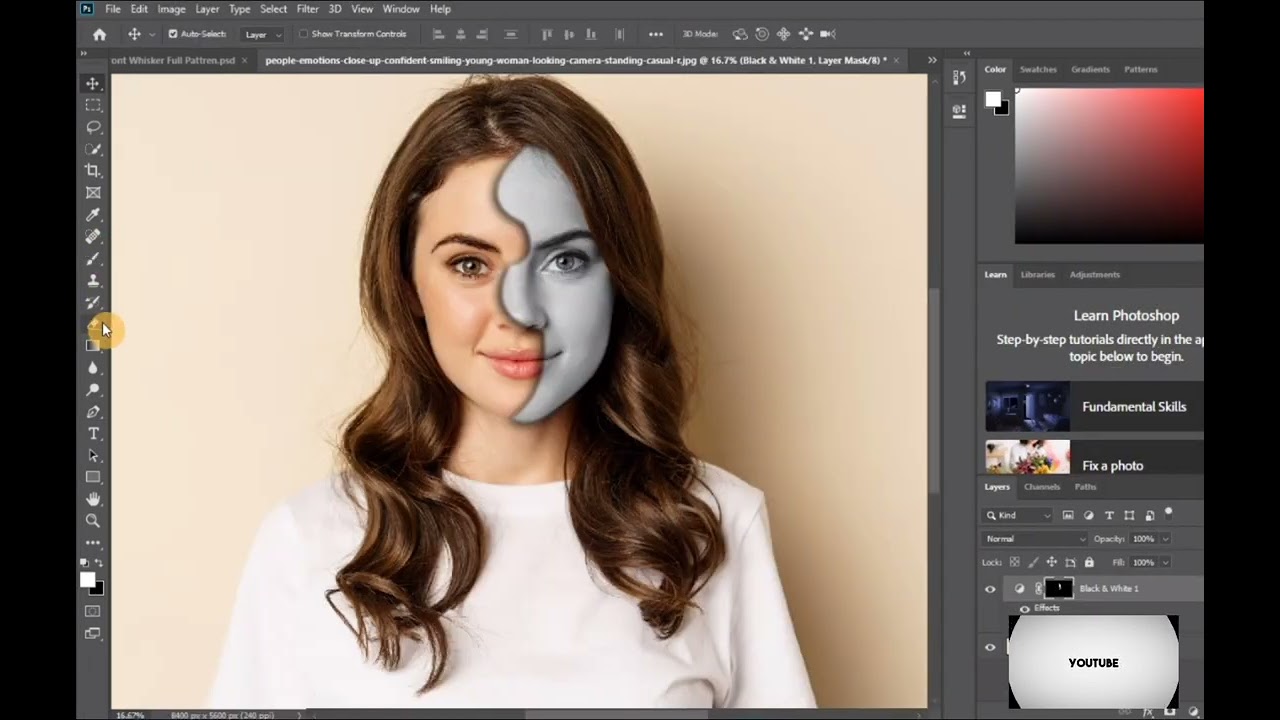This screenshot has height=720, width=1280.
Task: Choose the Hand tool
Action: coord(93,499)
